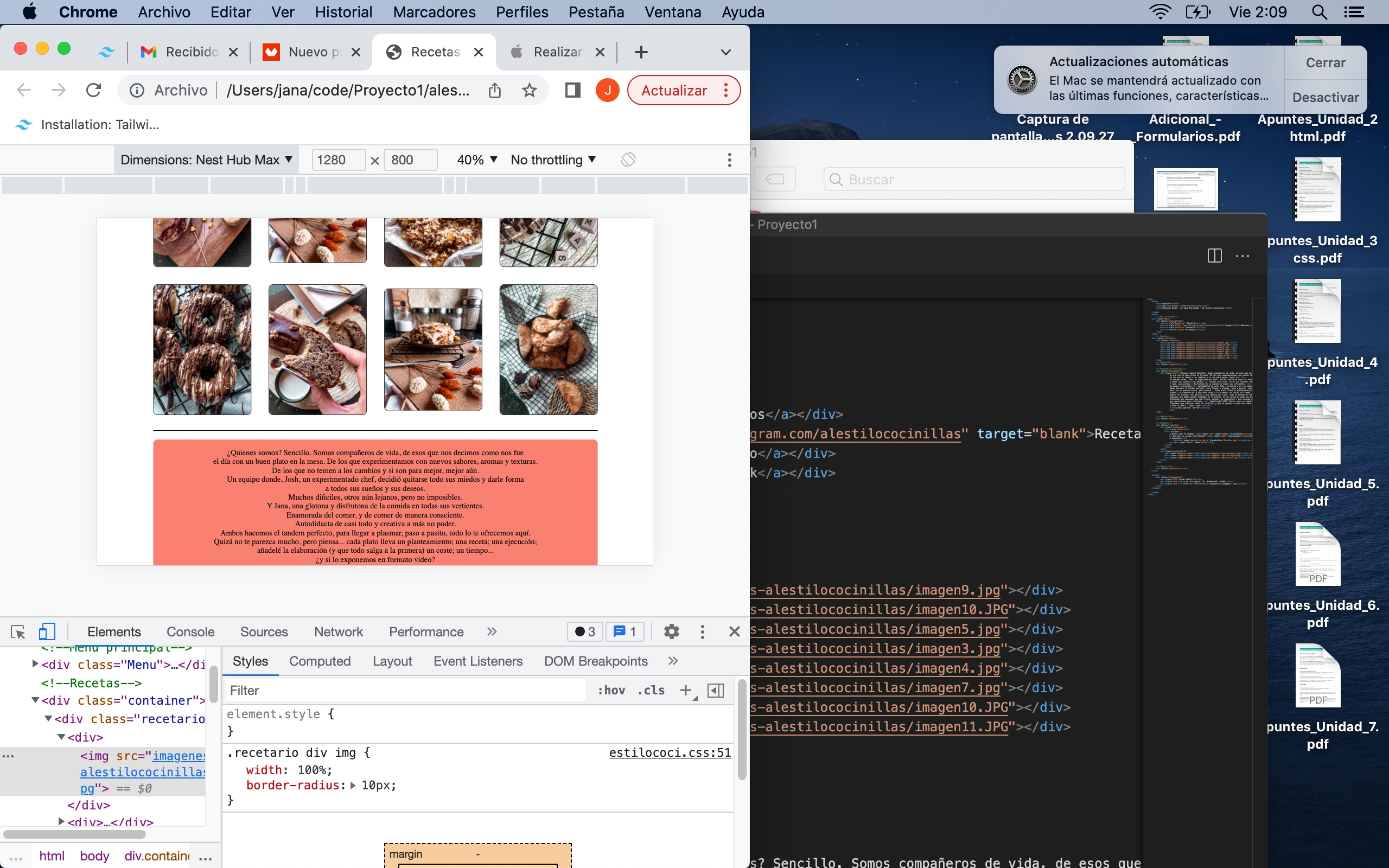
Task: Click the rotate device orientation icon
Action: (x=628, y=159)
